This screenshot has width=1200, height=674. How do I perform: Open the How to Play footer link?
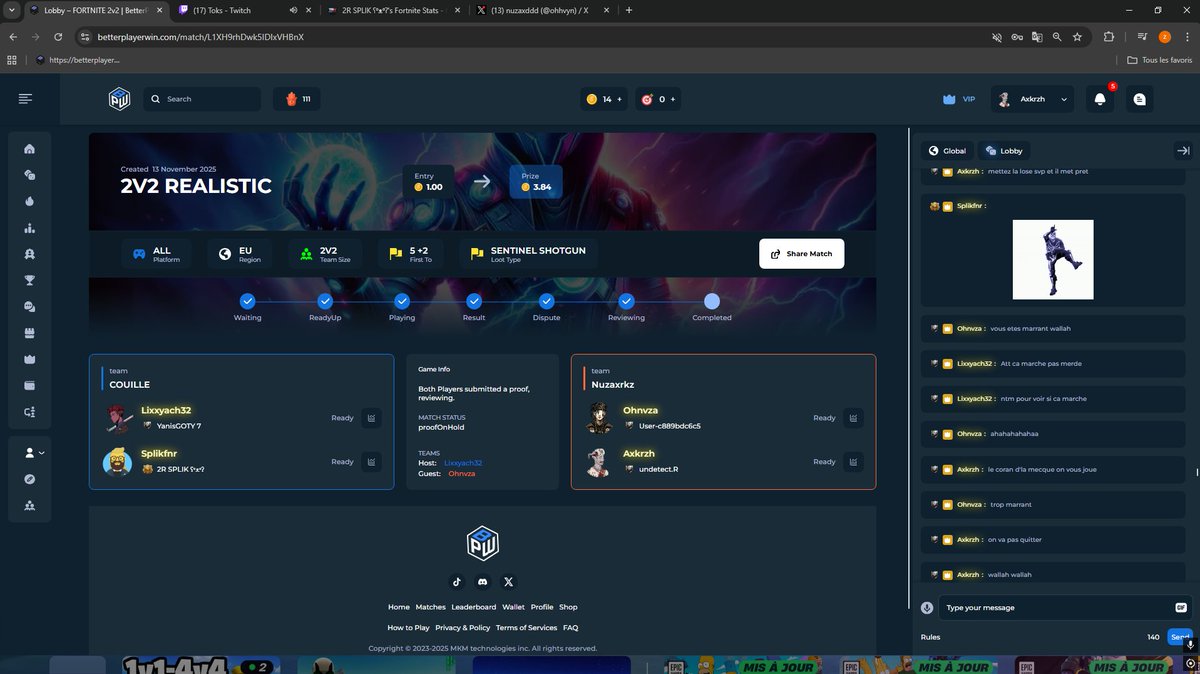tap(408, 628)
